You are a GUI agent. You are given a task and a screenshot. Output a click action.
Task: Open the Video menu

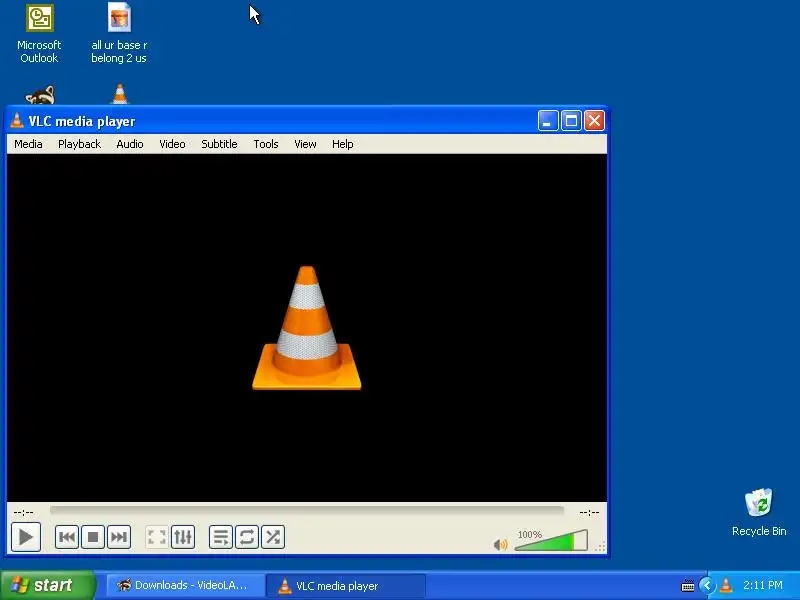point(172,144)
